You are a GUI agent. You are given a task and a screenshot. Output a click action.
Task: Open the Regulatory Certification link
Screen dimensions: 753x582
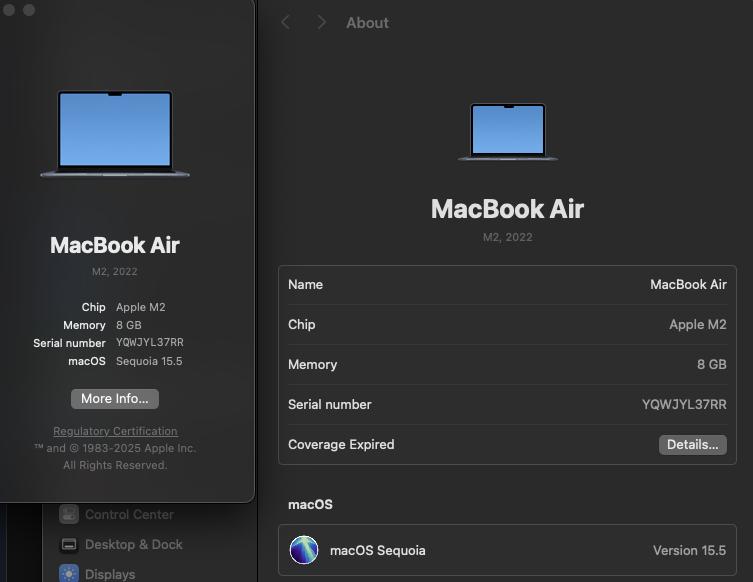point(115,431)
